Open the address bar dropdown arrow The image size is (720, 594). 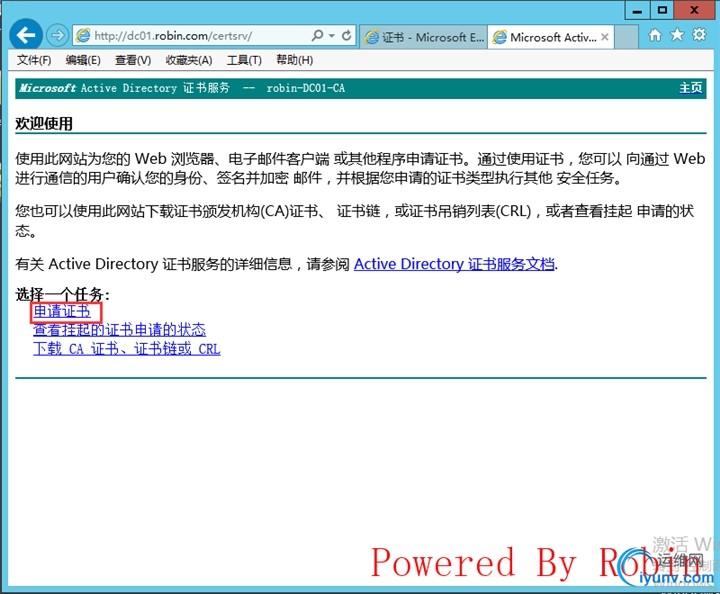[332, 36]
